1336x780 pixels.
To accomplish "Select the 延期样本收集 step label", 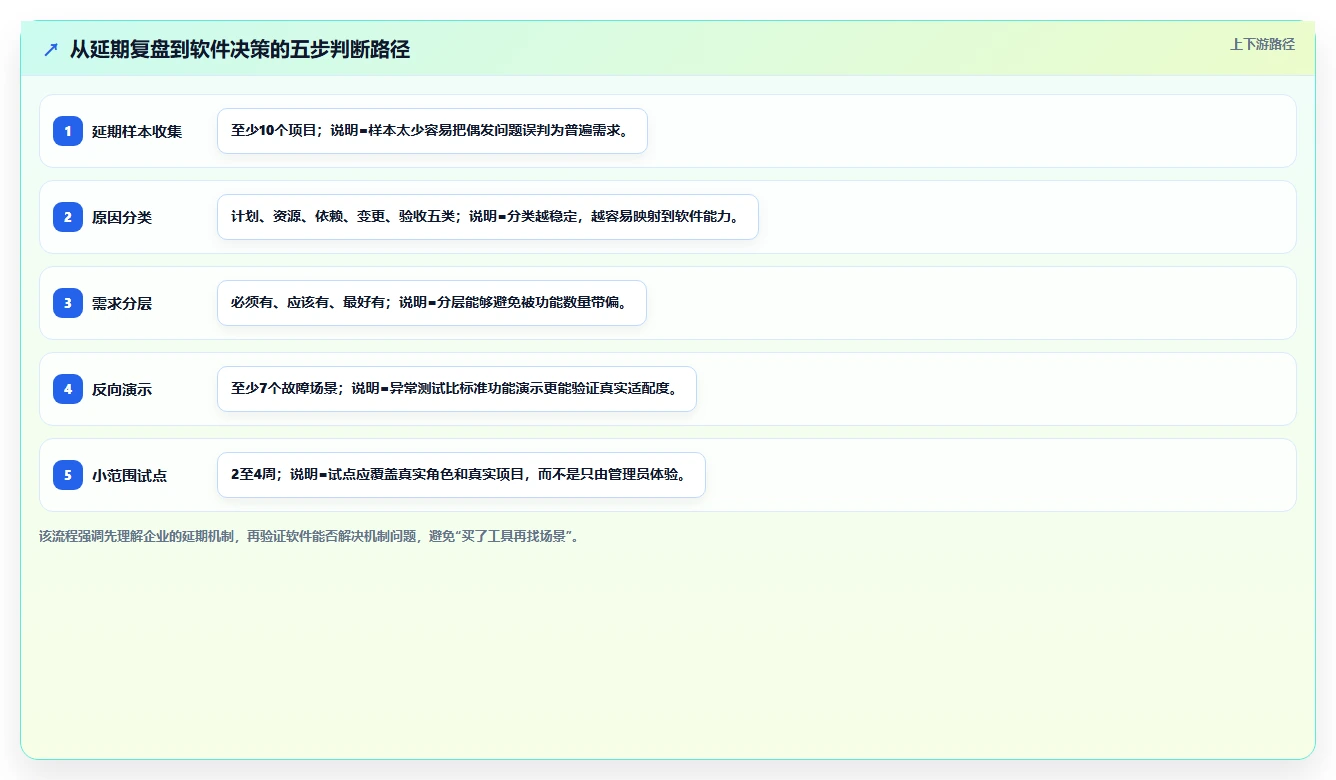I will pyautogui.click(x=137, y=131).
